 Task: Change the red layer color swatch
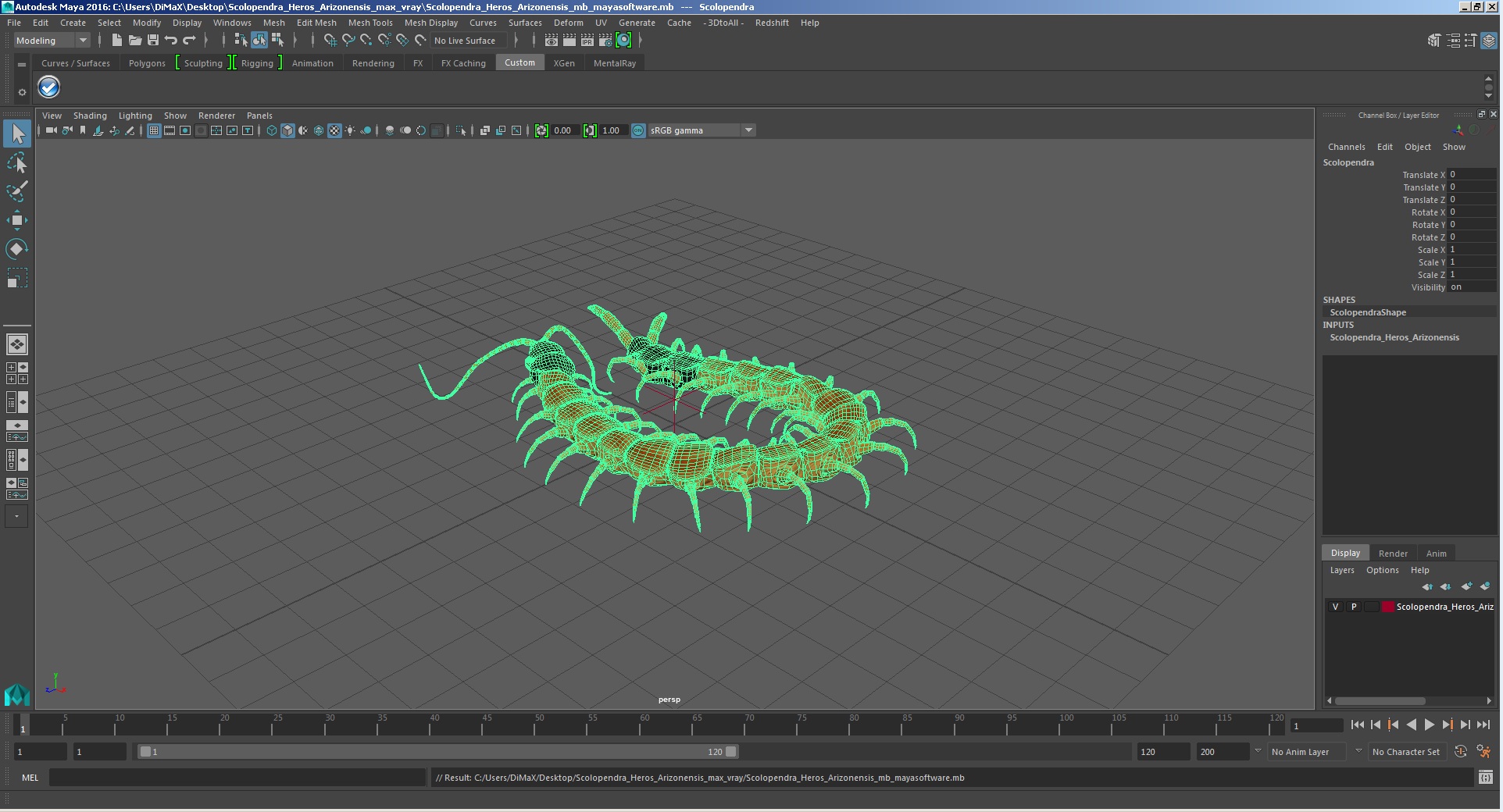click(1388, 607)
